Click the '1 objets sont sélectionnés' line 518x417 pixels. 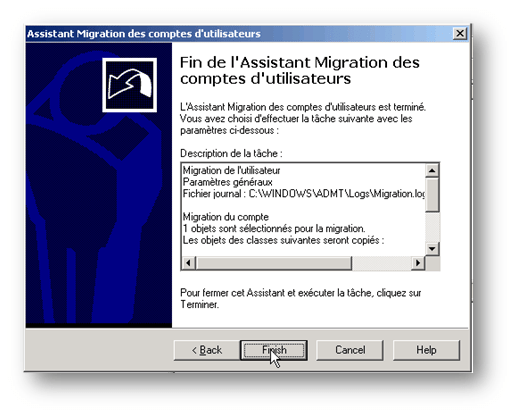274,229
